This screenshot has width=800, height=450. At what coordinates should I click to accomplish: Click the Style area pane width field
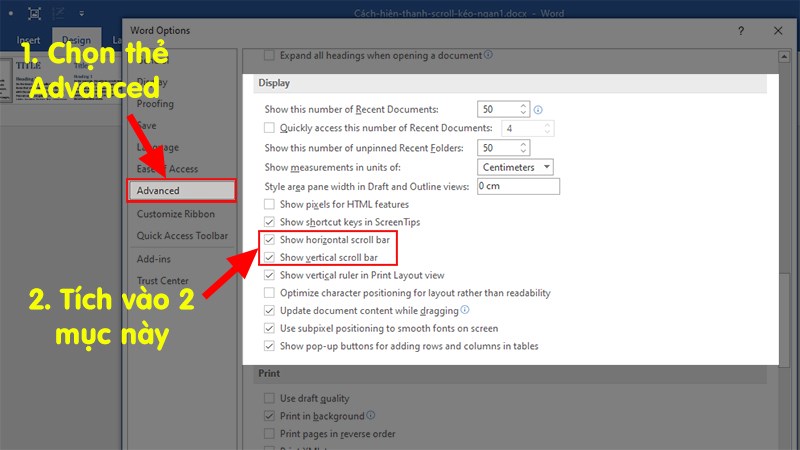click(518, 186)
